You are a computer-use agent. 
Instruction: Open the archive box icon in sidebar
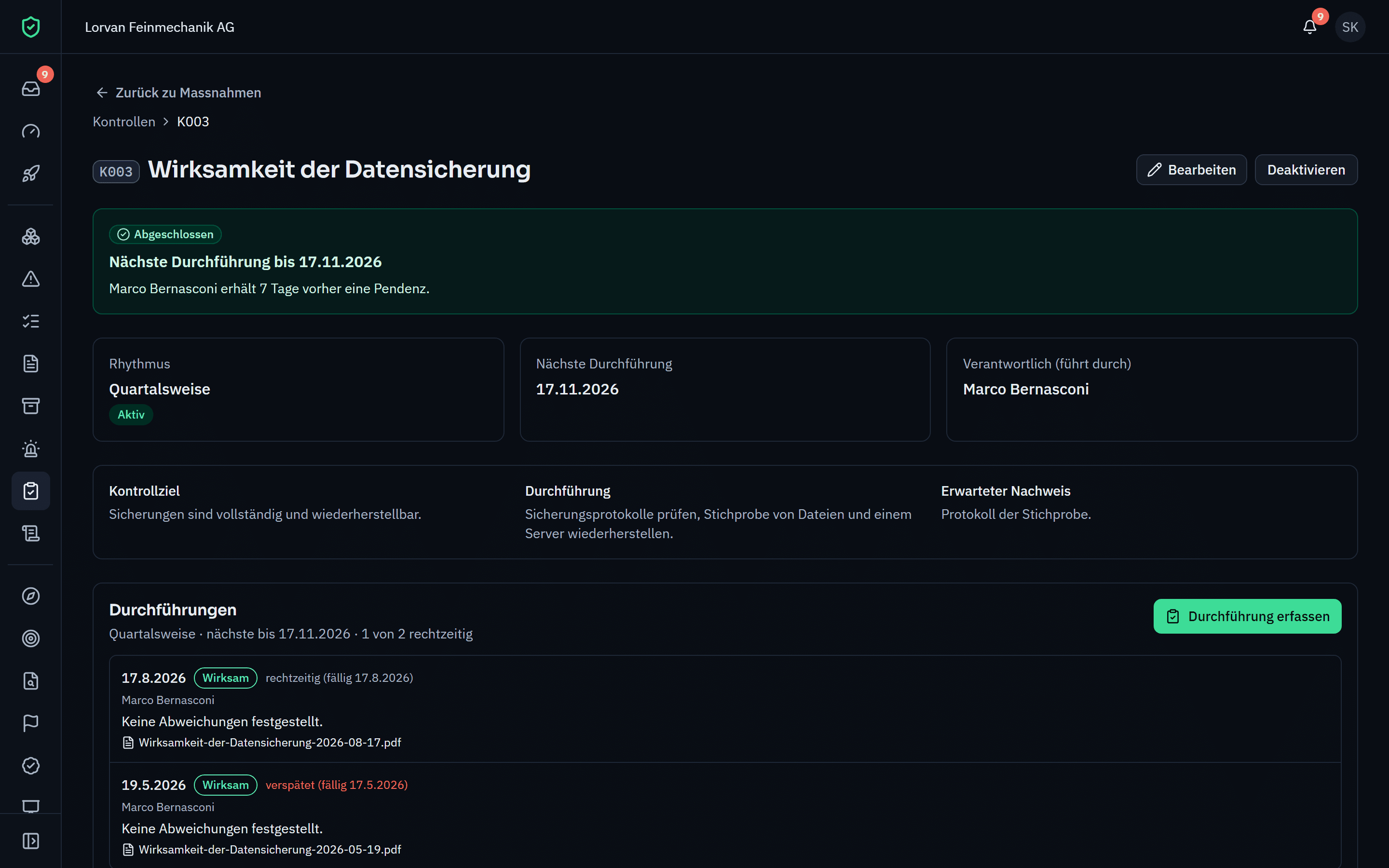30,407
